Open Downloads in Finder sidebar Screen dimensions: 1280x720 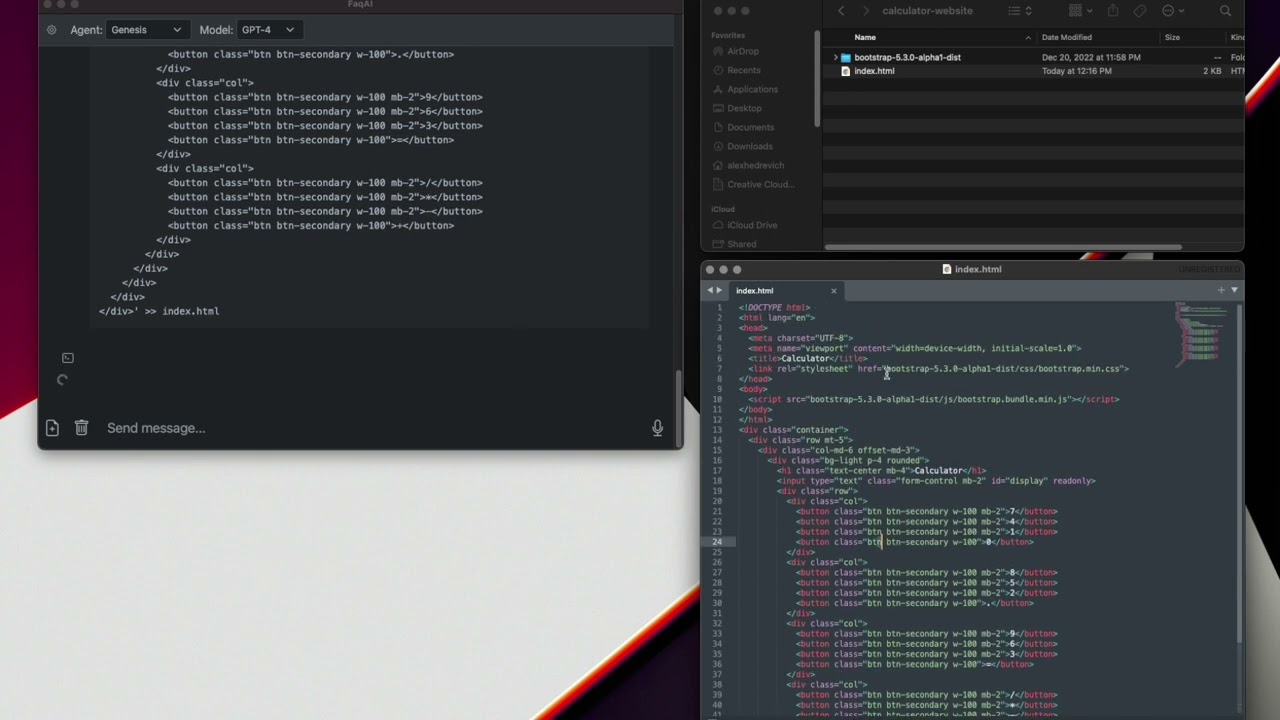point(750,146)
